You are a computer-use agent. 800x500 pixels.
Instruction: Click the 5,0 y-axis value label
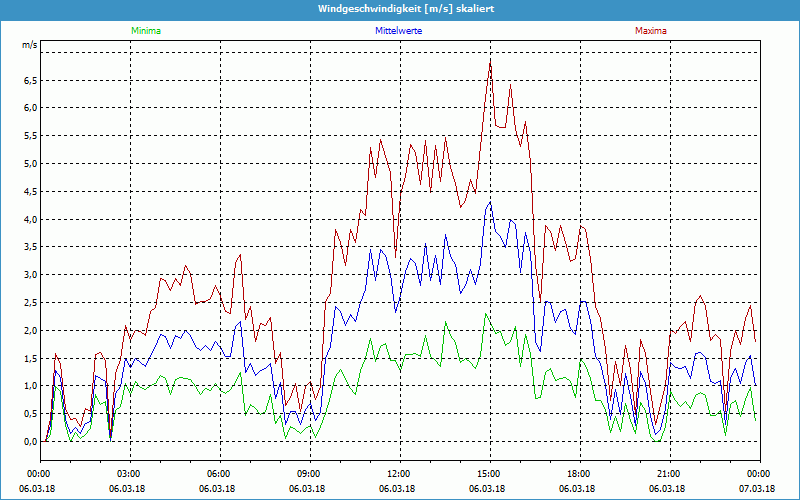point(29,163)
